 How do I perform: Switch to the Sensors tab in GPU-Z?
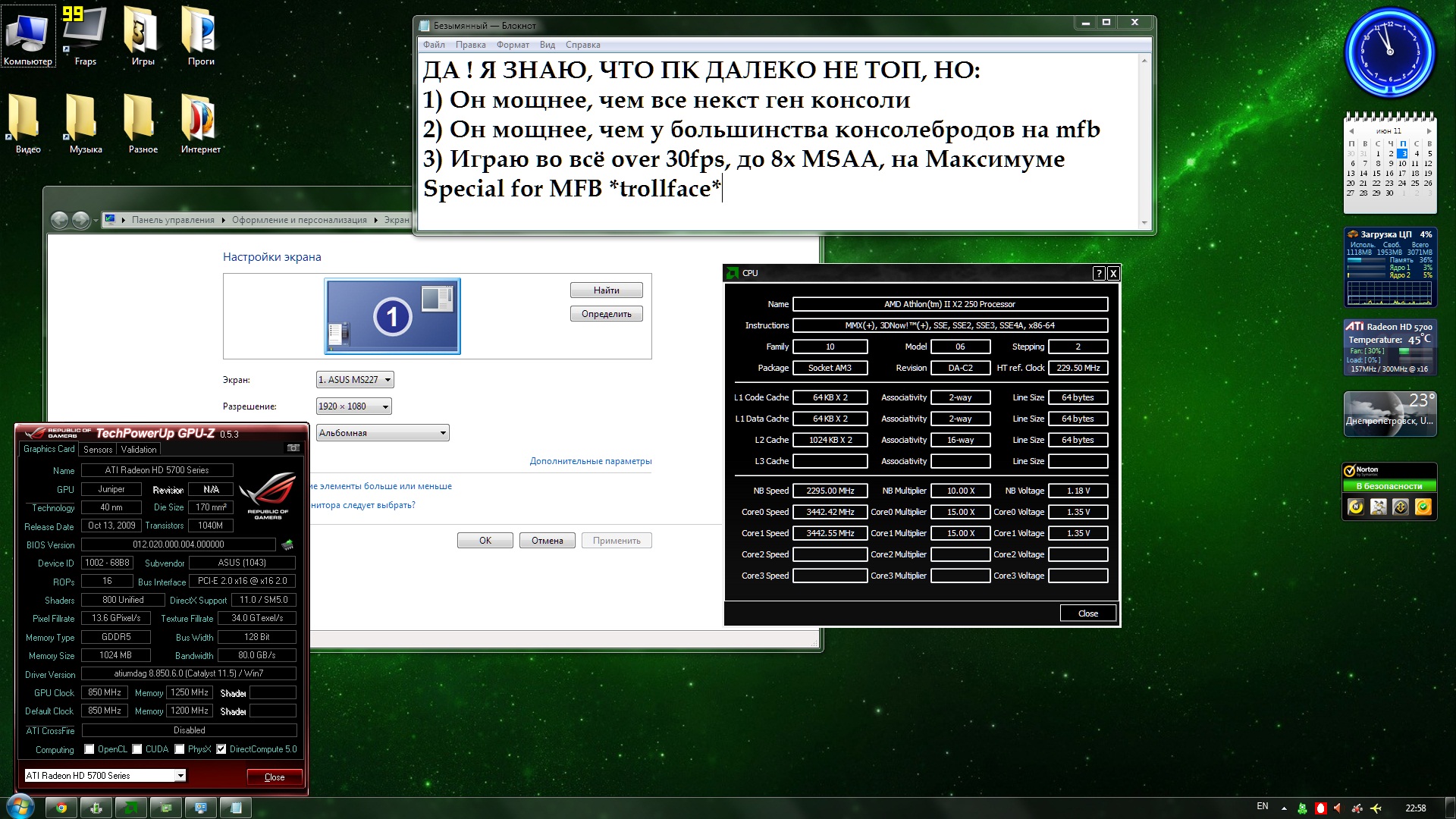98,450
